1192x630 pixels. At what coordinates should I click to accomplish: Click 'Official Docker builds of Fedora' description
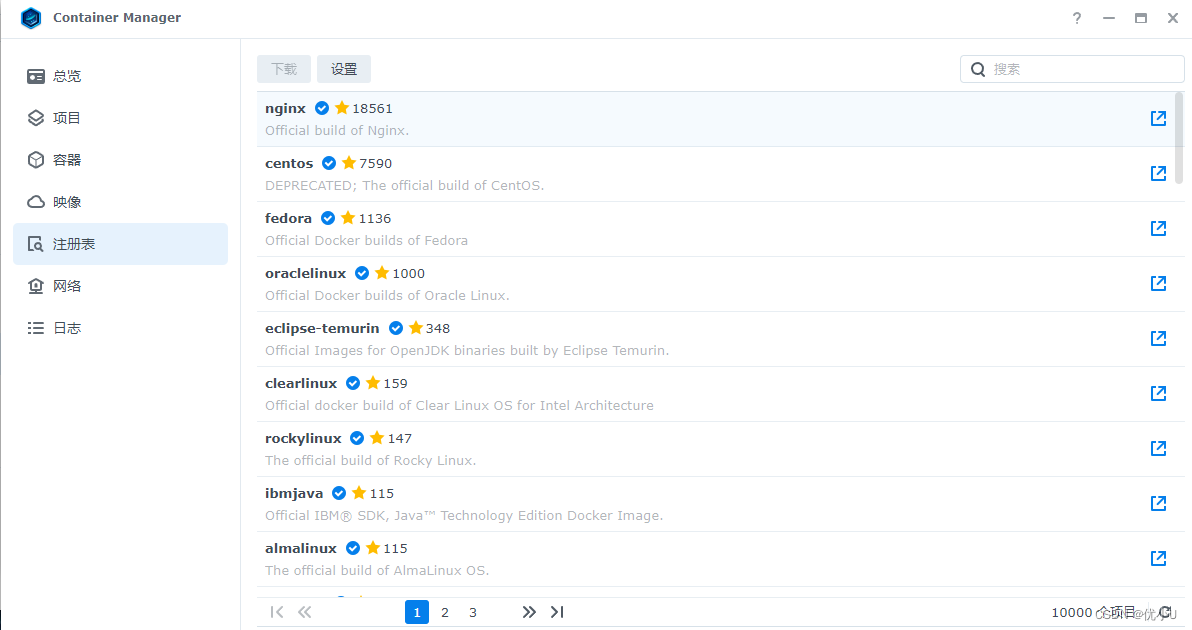point(366,240)
